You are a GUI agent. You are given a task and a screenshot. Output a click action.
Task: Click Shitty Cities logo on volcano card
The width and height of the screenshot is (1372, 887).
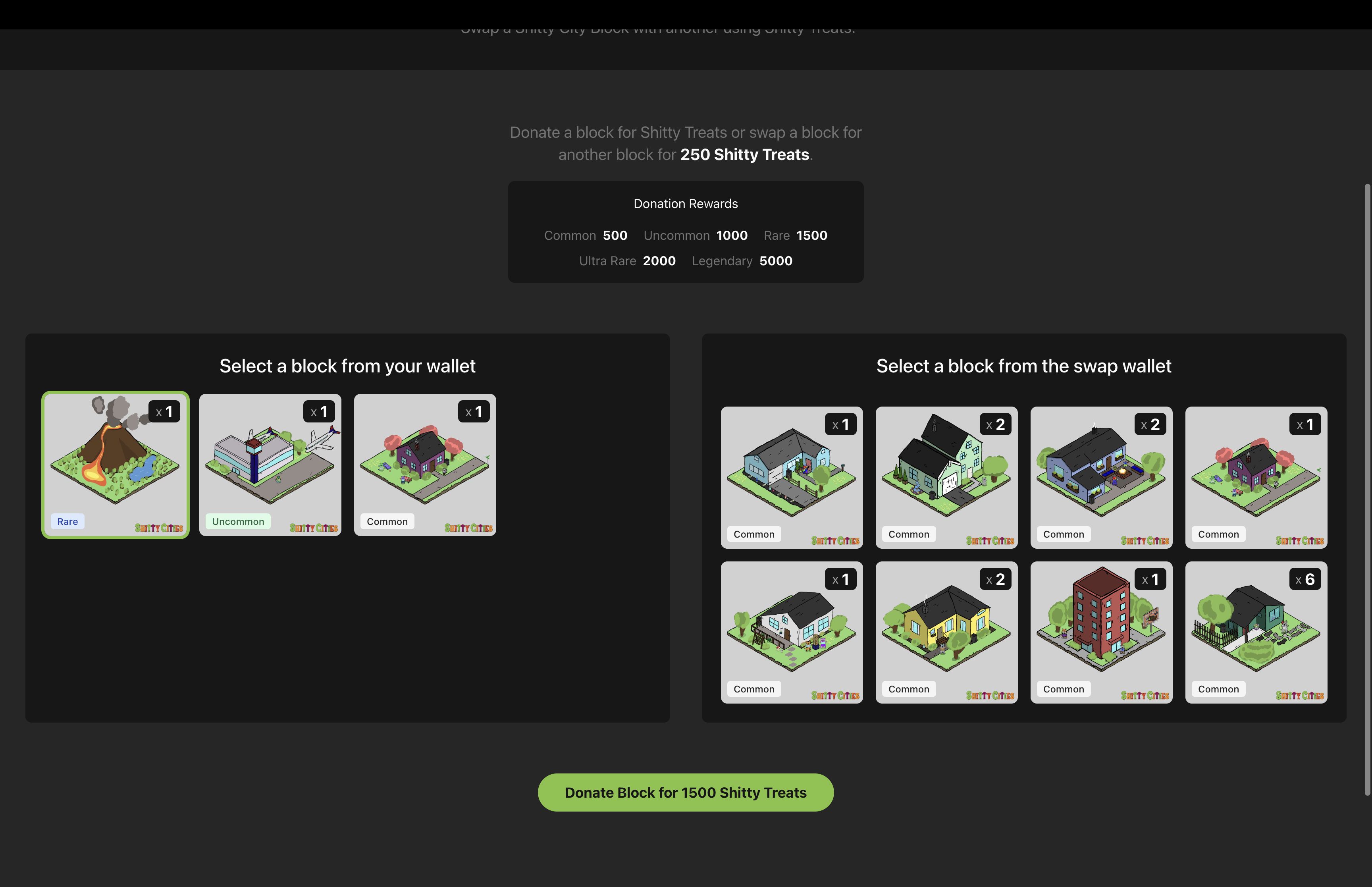pos(159,528)
